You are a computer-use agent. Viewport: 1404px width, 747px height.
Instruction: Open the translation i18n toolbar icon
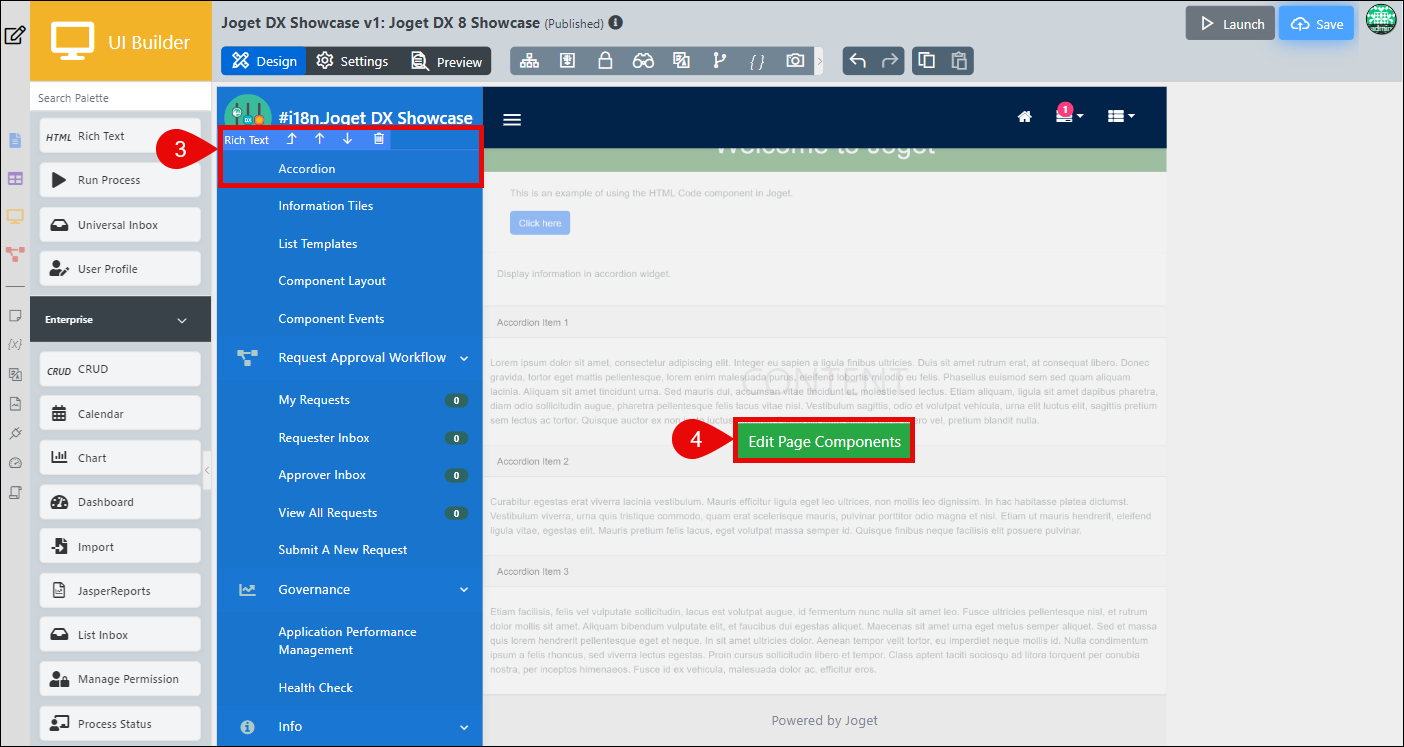click(x=681, y=61)
